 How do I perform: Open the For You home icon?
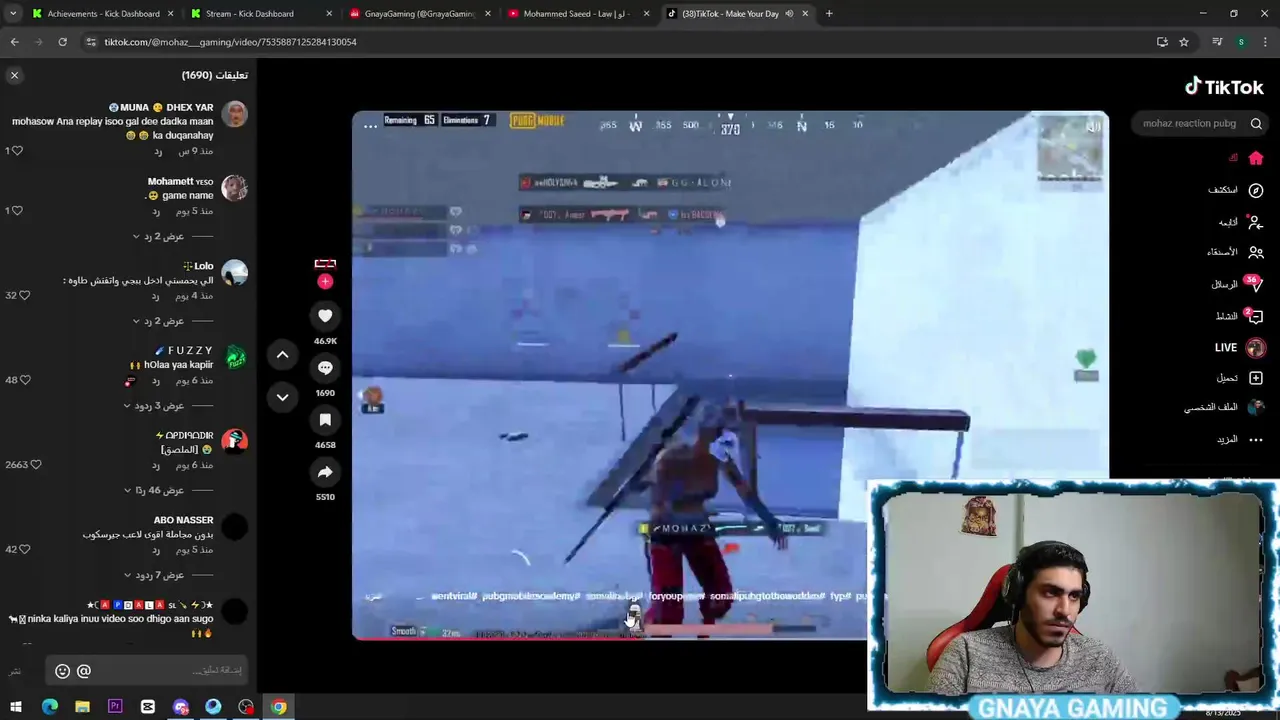coord(1256,158)
